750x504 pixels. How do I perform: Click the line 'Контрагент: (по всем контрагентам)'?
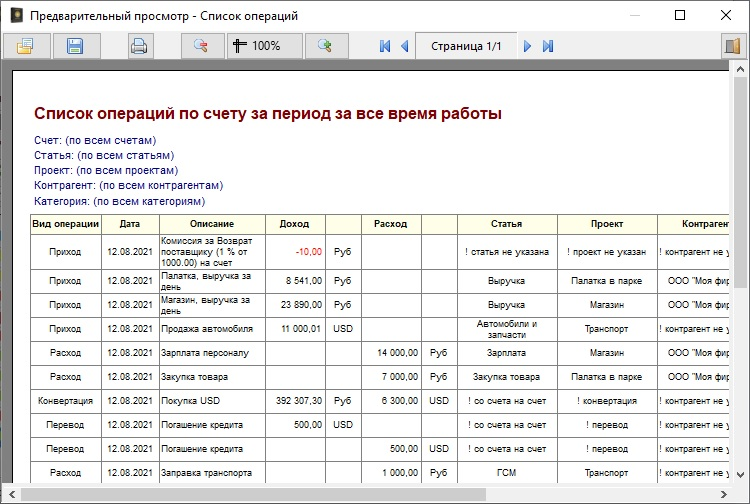(x=129, y=185)
